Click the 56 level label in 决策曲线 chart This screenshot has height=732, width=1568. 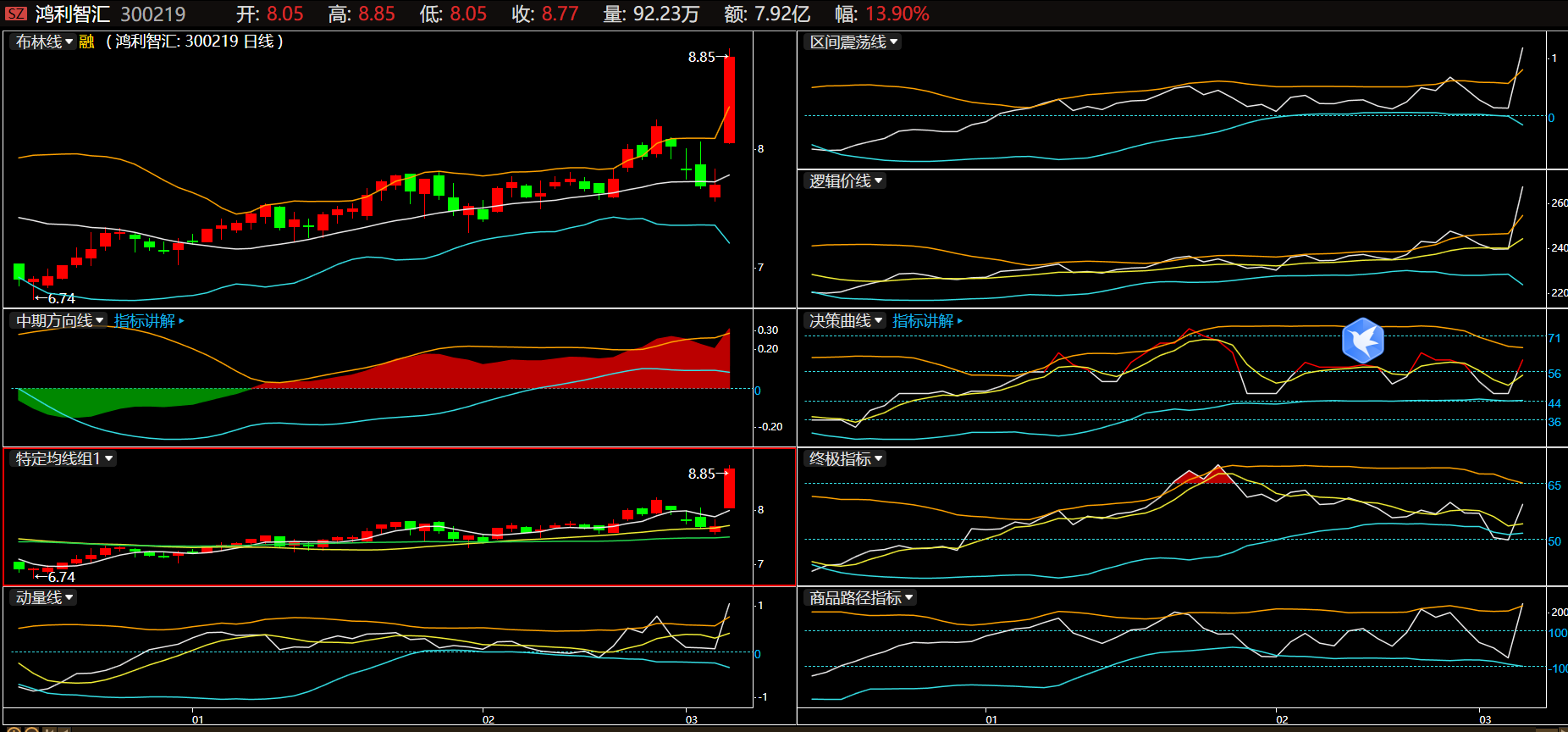tap(1554, 374)
